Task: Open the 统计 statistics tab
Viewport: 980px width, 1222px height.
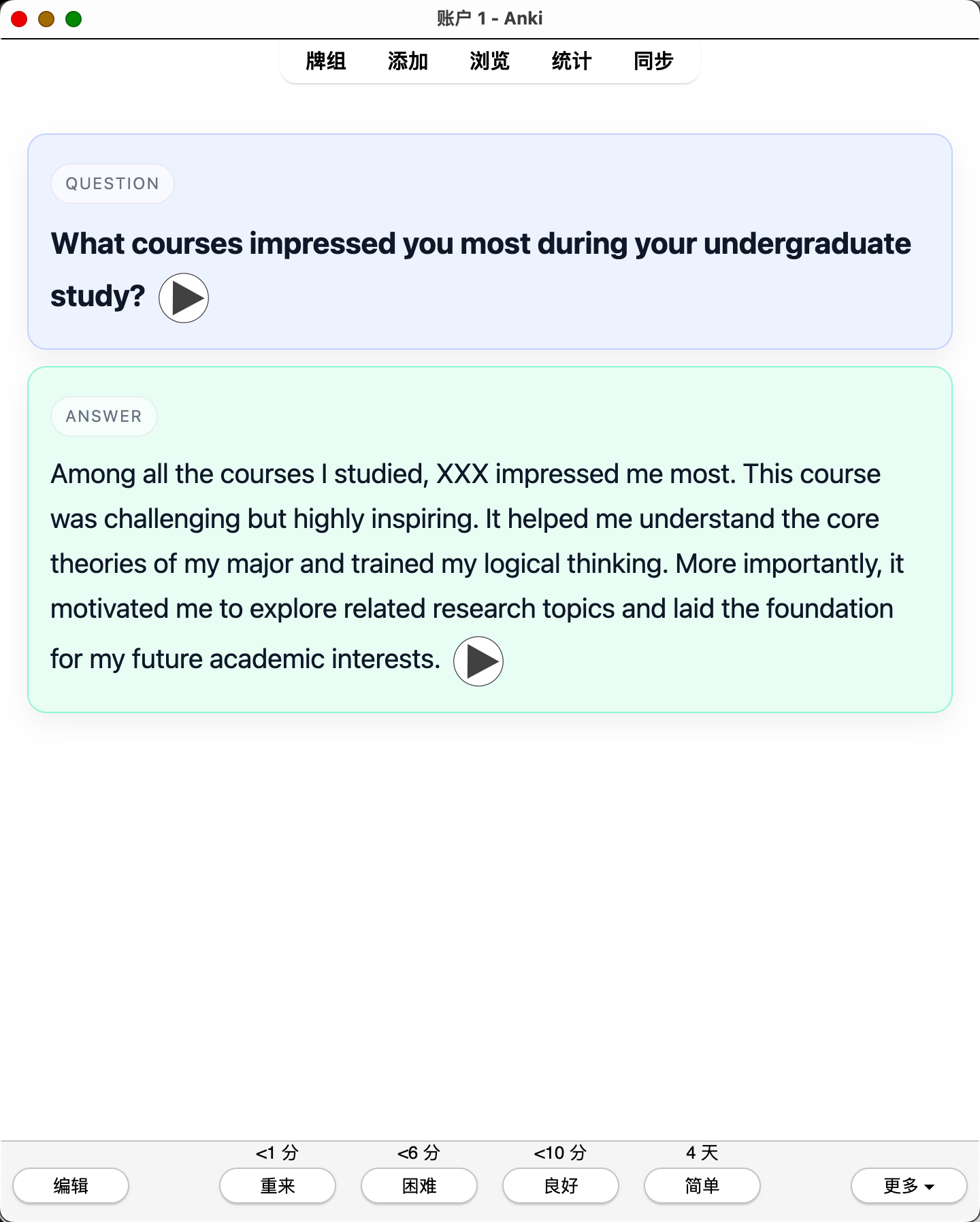Action: pos(572,61)
